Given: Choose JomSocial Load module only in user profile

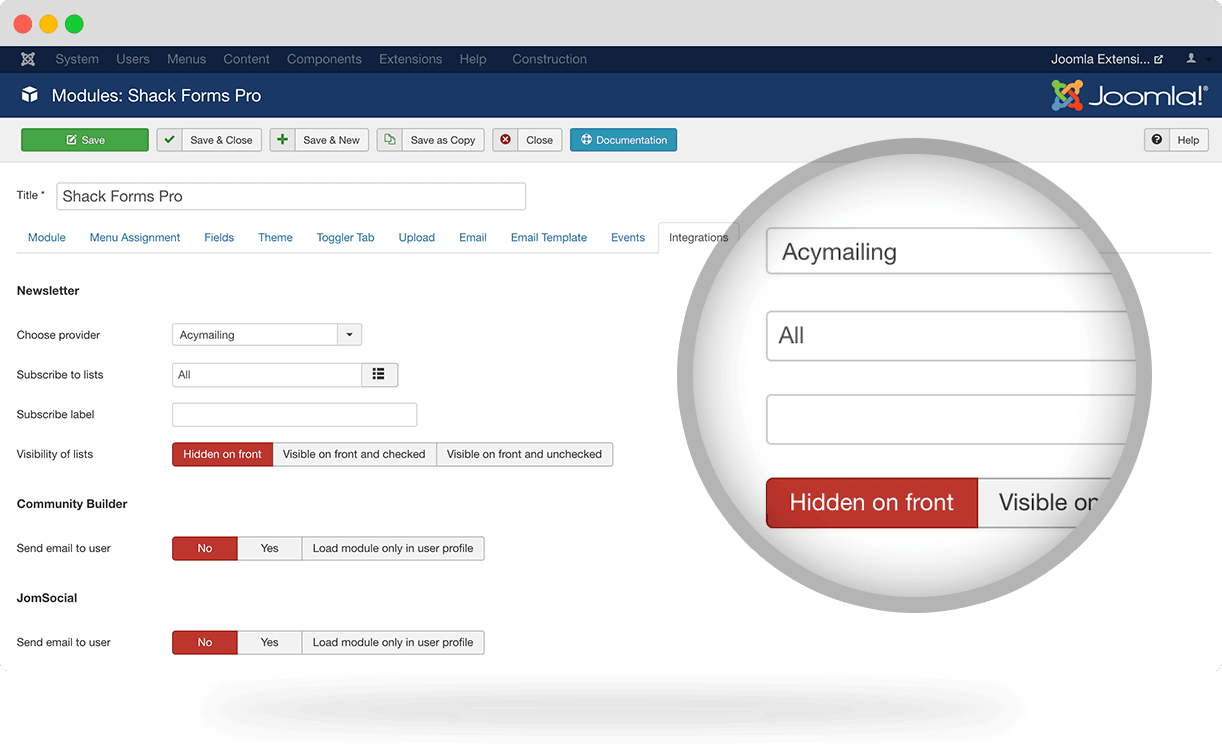Looking at the screenshot, I should point(393,642).
